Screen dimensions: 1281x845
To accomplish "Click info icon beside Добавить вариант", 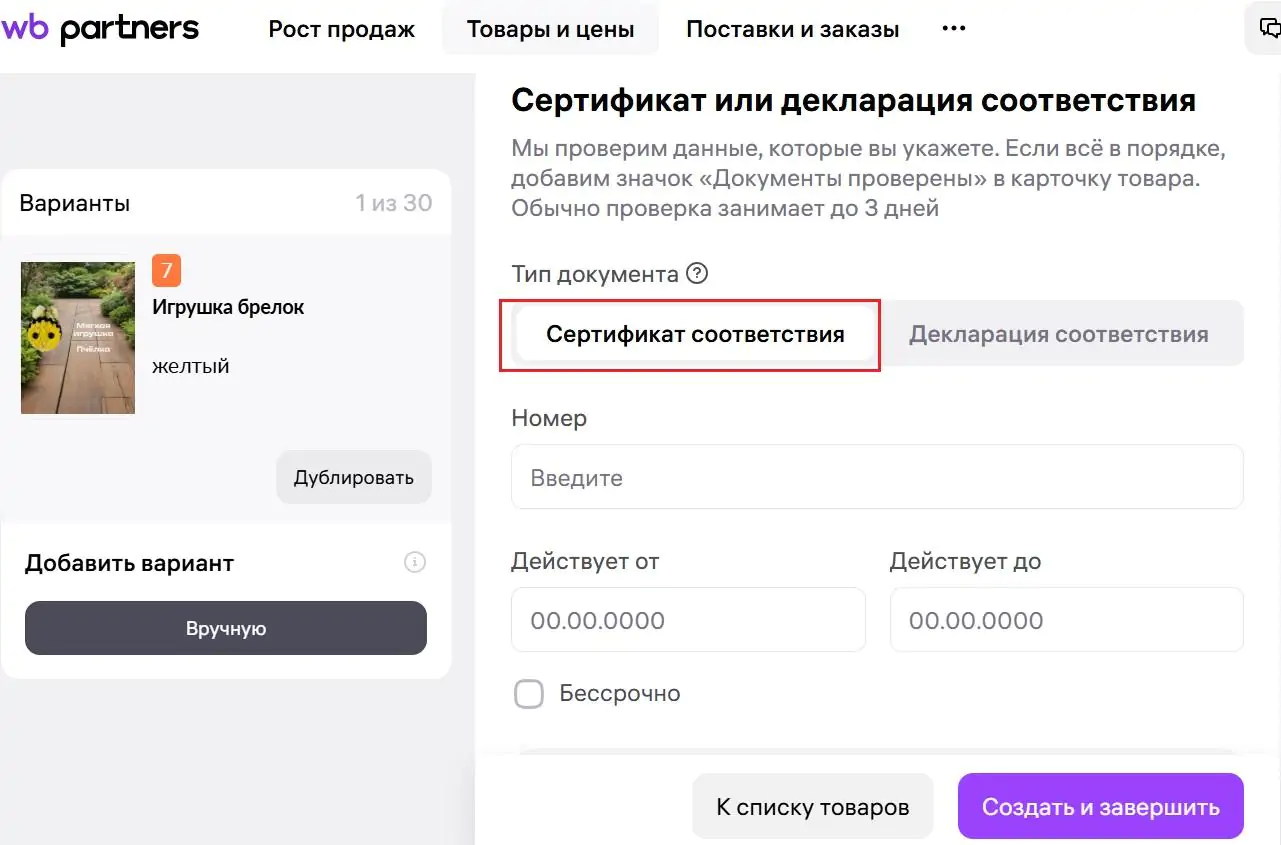I will [415, 562].
